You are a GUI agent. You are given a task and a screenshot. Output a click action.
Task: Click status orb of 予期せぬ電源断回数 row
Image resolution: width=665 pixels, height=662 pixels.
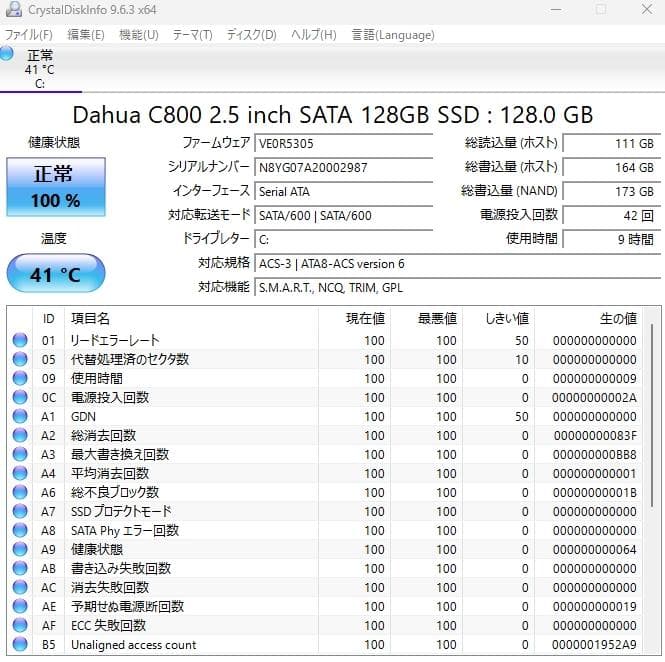click(x=20, y=606)
